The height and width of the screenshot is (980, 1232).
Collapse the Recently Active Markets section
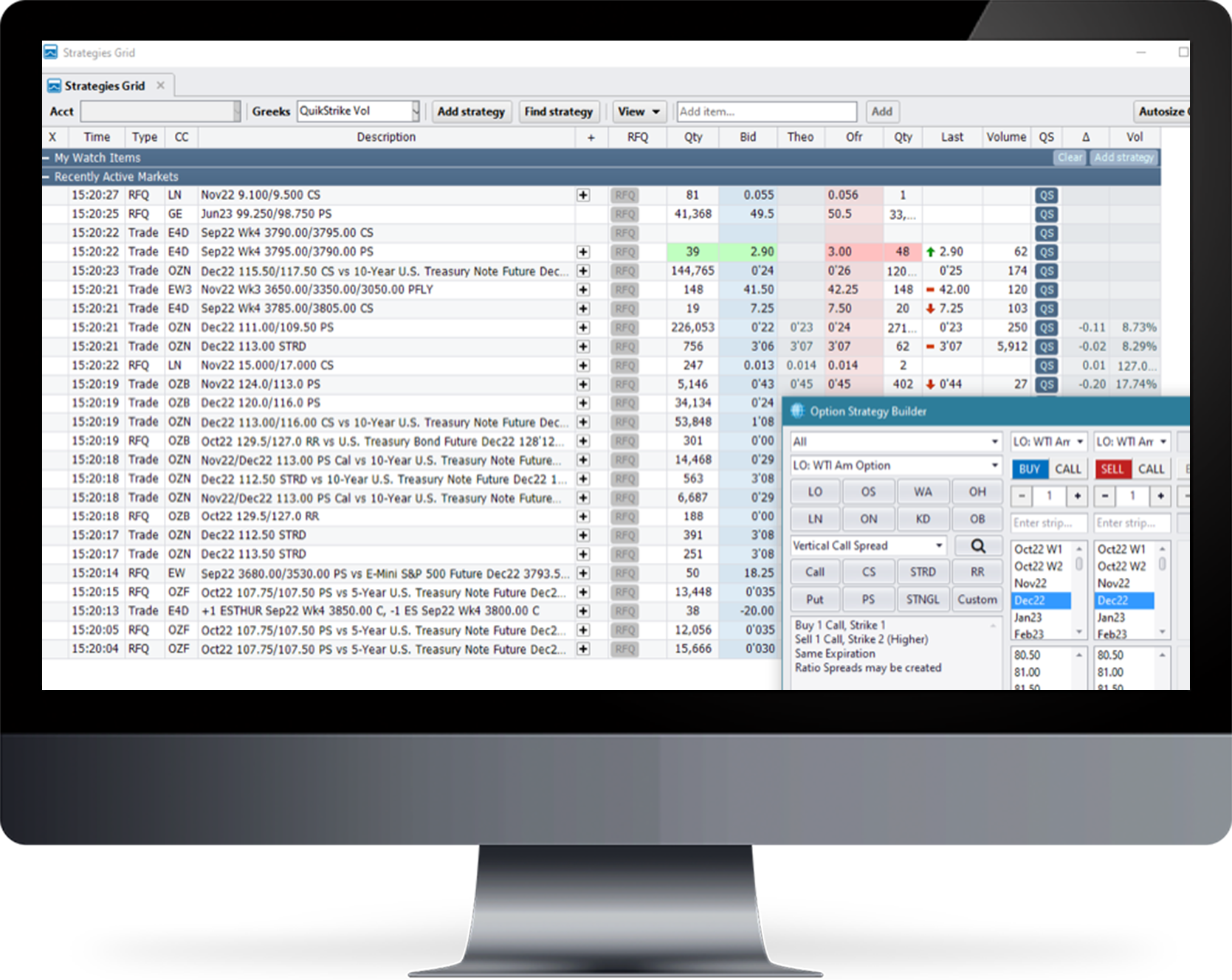pos(47,177)
